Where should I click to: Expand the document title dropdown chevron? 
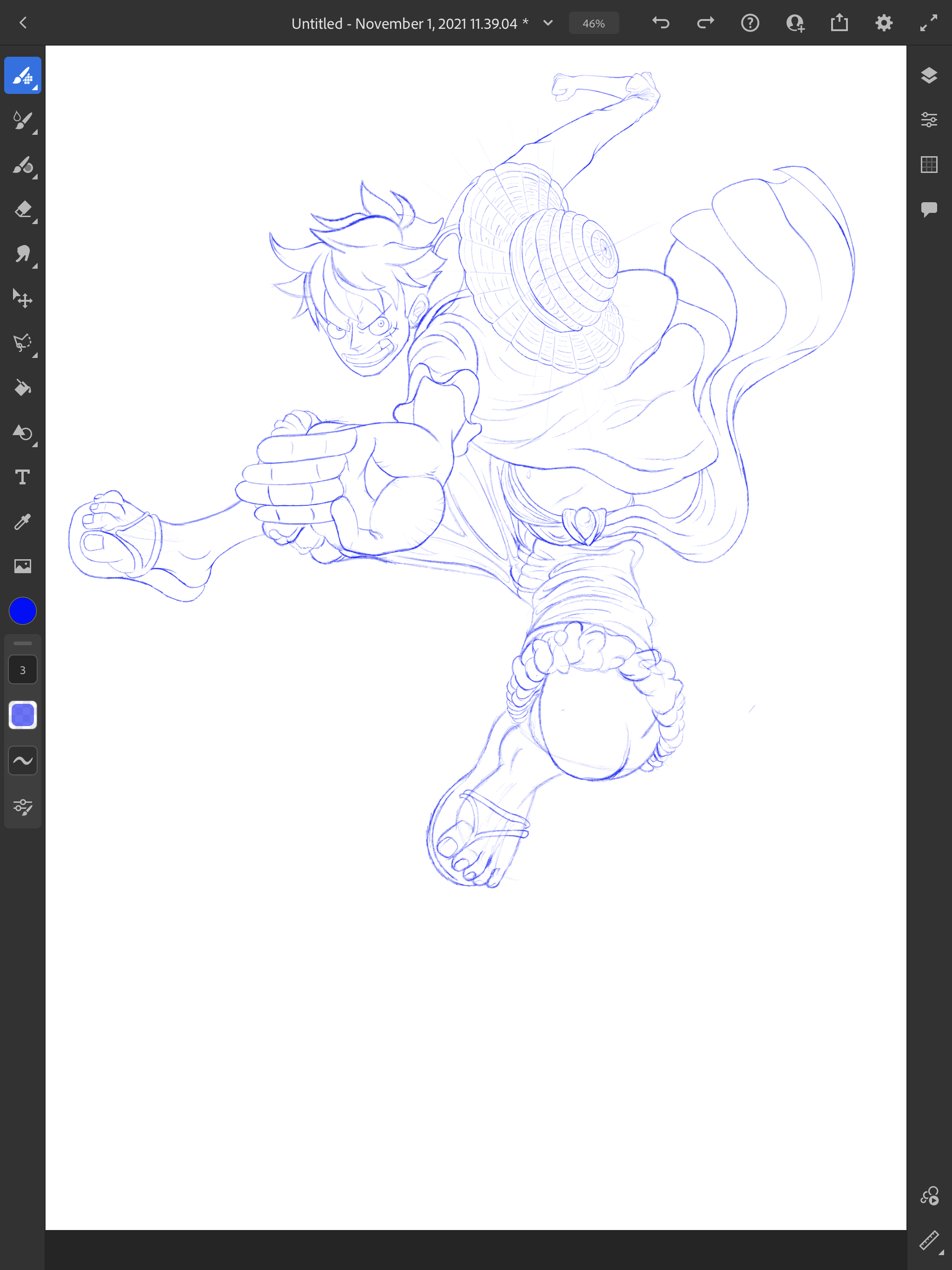click(x=548, y=23)
